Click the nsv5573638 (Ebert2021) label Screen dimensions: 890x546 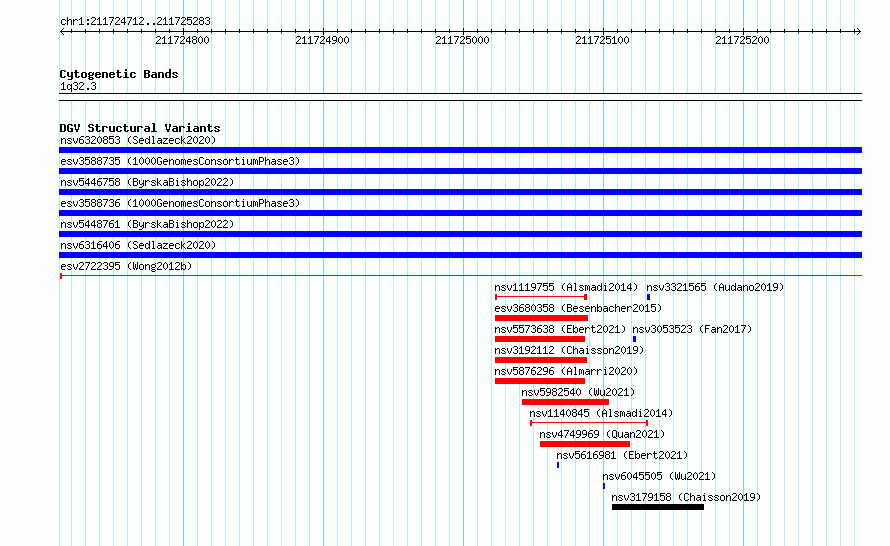(x=560, y=329)
